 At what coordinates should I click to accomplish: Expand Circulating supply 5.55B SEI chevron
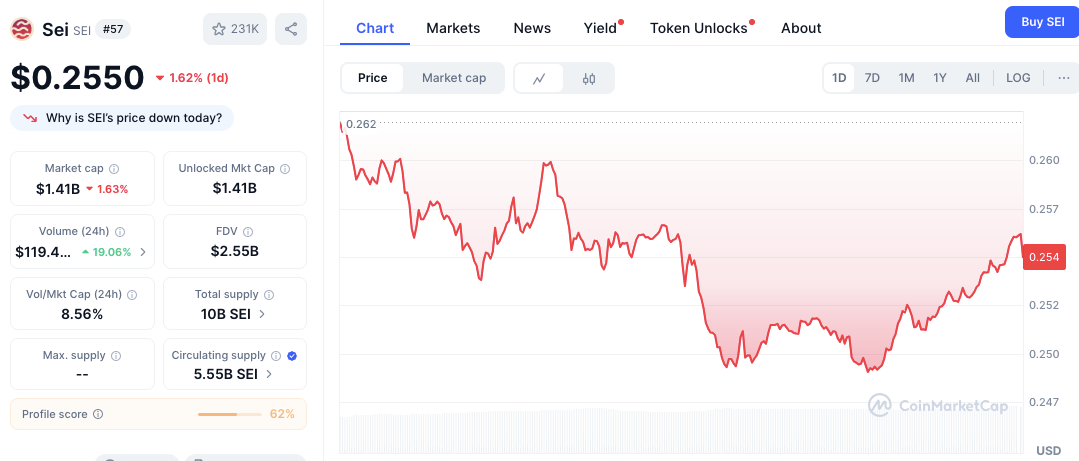coord(269,374)
